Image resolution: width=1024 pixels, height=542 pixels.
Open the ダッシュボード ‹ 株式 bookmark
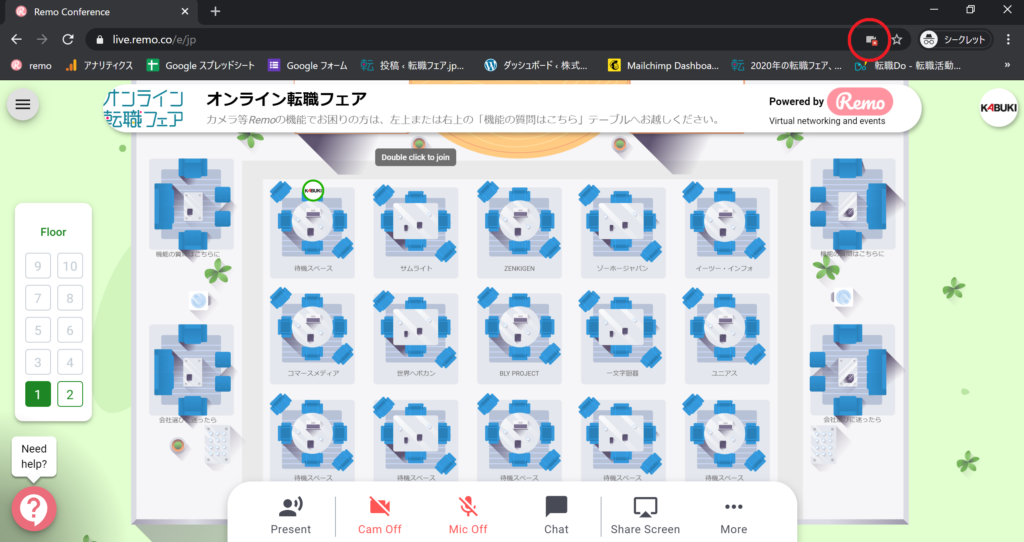pos(536,65)
